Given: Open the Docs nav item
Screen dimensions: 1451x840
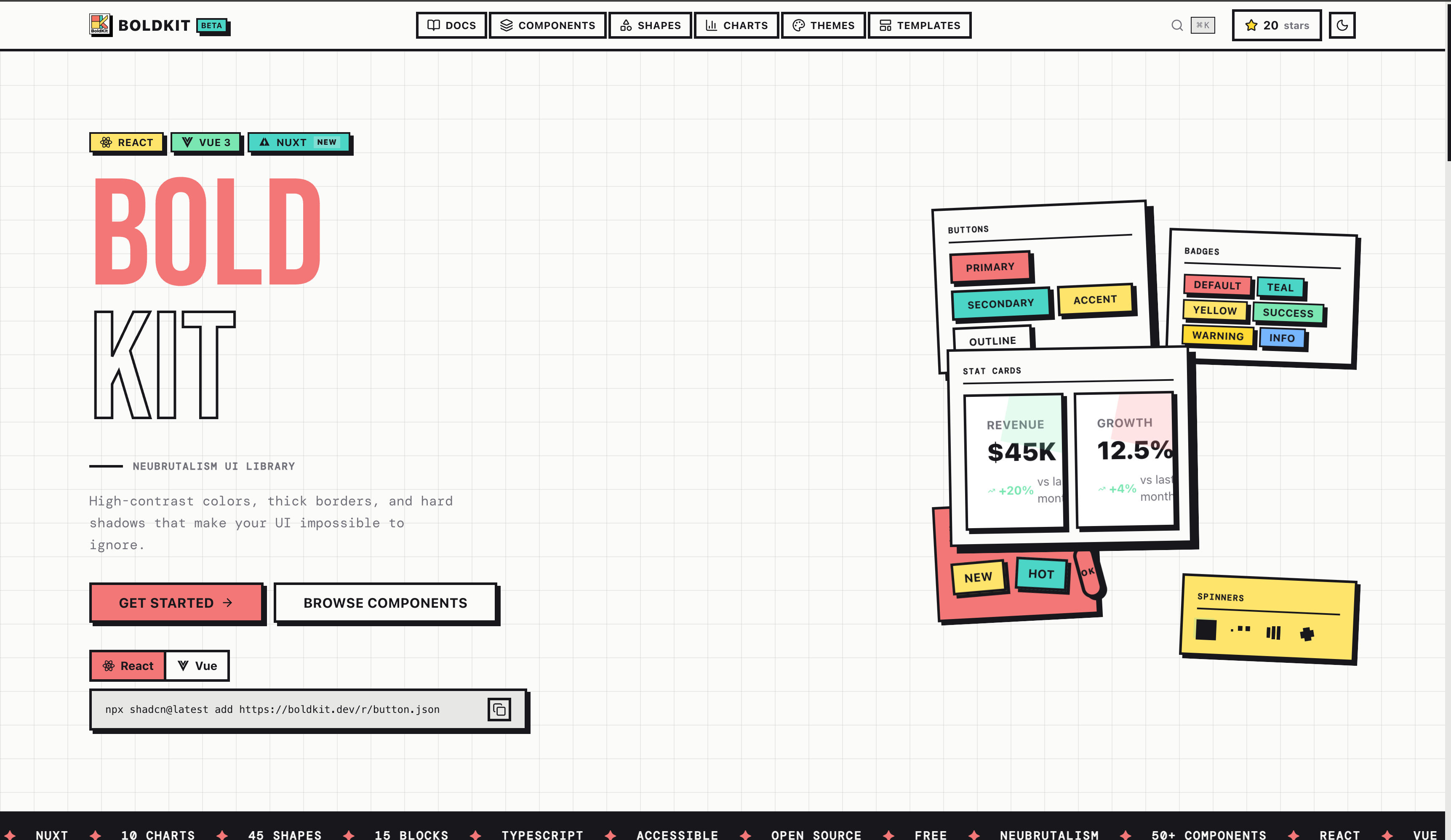Looking at the screenshot, I should [x=451, y=25].
